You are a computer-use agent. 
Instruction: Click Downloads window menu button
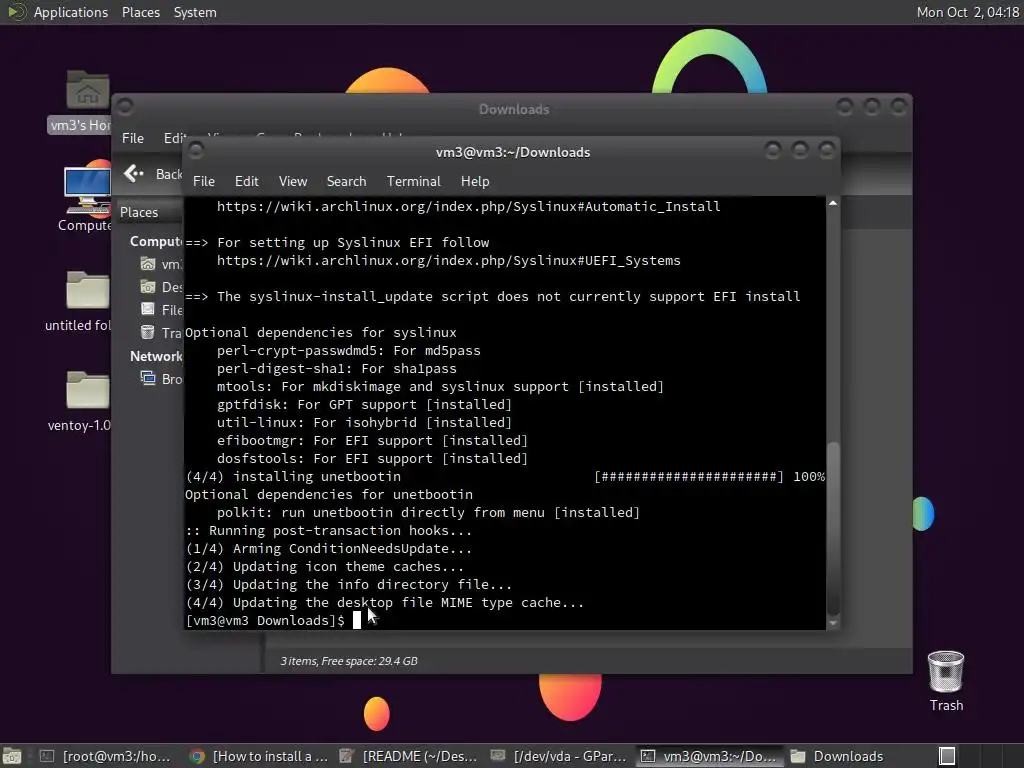(125, 106)
